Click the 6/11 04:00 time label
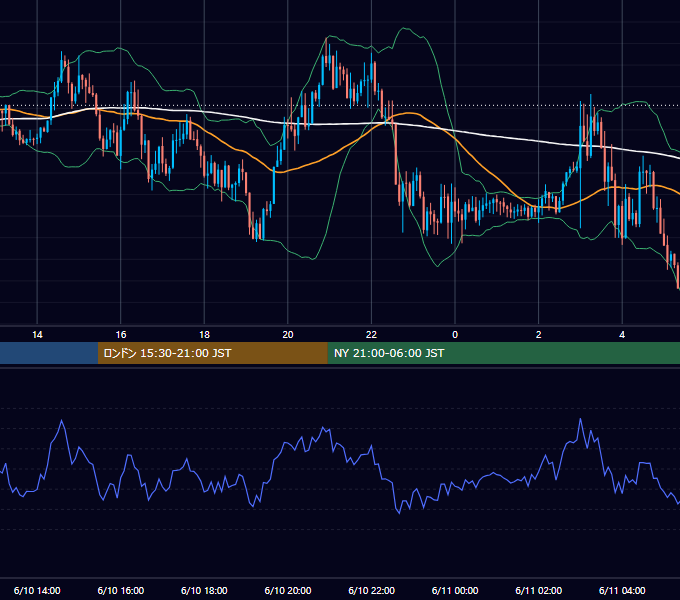 (622, 590)
